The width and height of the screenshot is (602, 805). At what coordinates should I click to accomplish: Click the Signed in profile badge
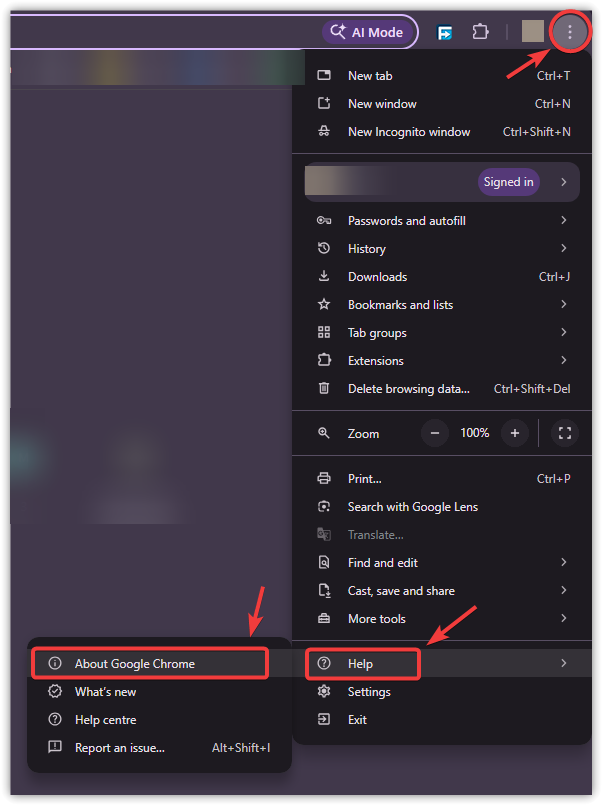point(509,182)
